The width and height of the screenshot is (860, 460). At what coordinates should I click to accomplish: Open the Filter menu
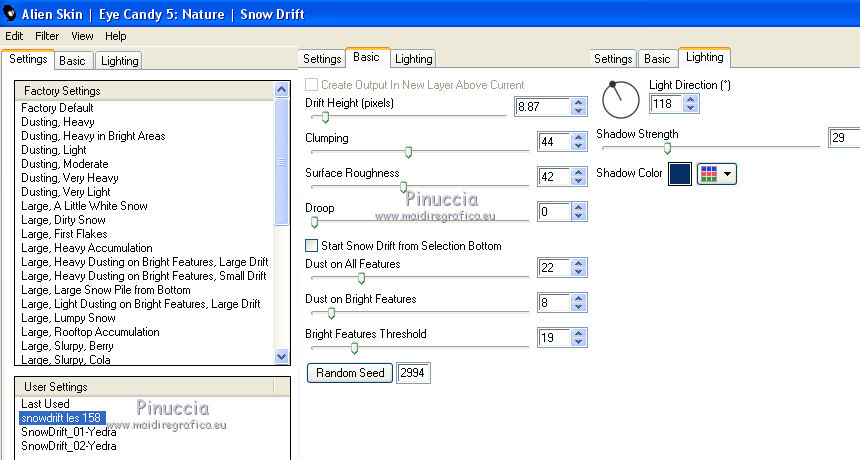tap(47, 36)
